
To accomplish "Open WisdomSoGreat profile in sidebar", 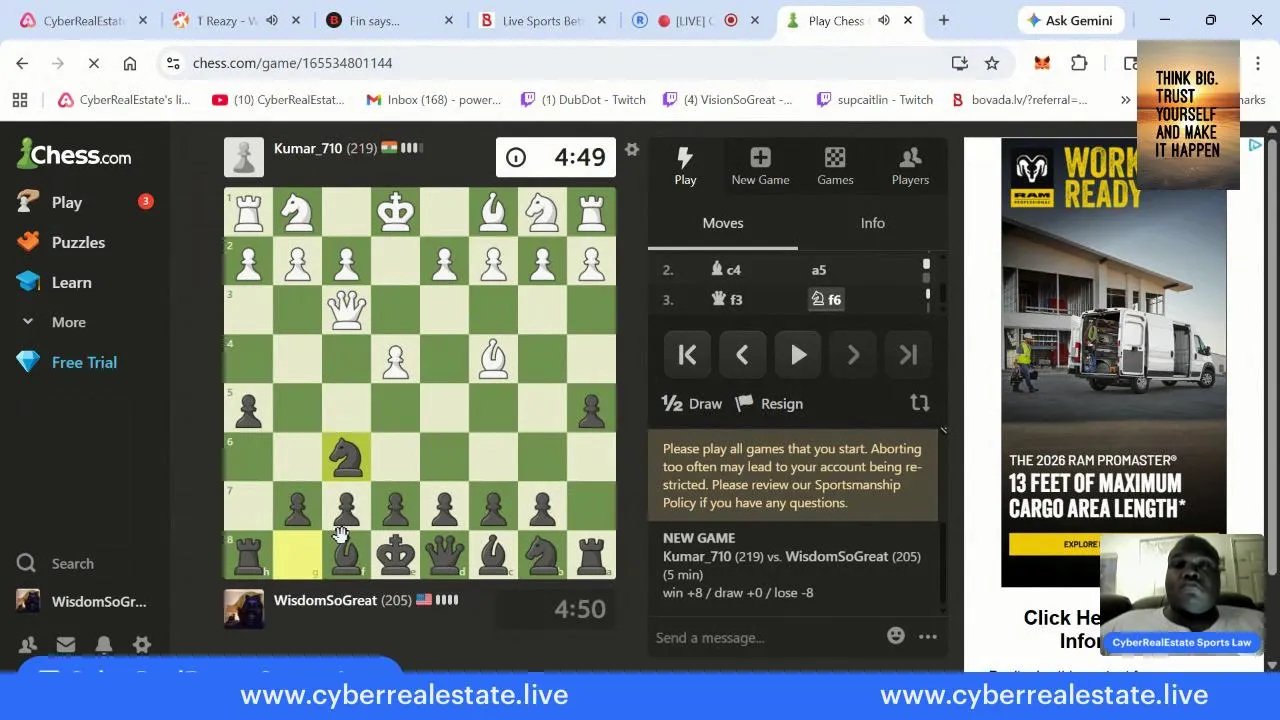I will [x=82, y=601].
